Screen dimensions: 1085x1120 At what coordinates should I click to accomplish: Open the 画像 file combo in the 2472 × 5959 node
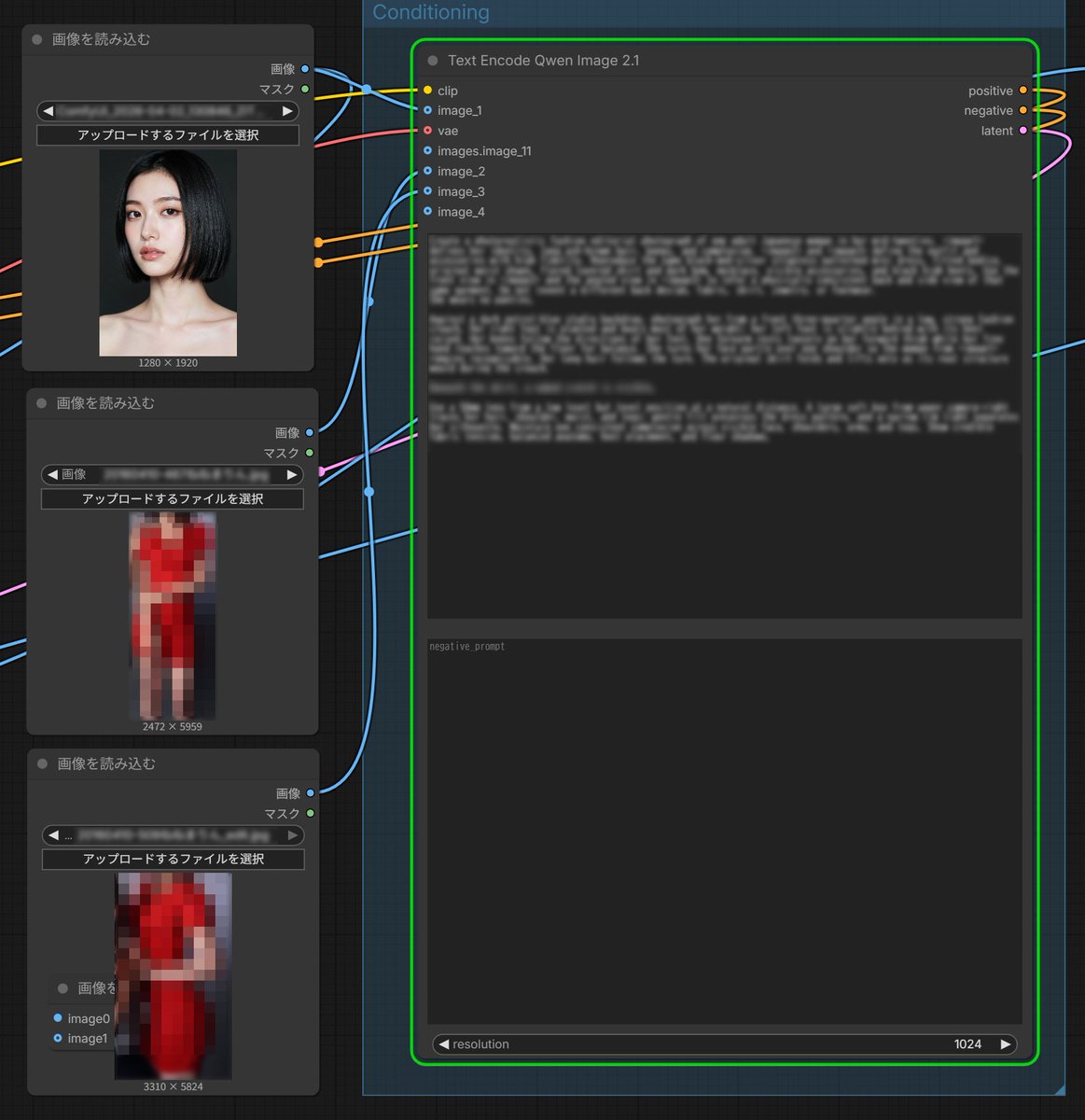click(173, 475)
